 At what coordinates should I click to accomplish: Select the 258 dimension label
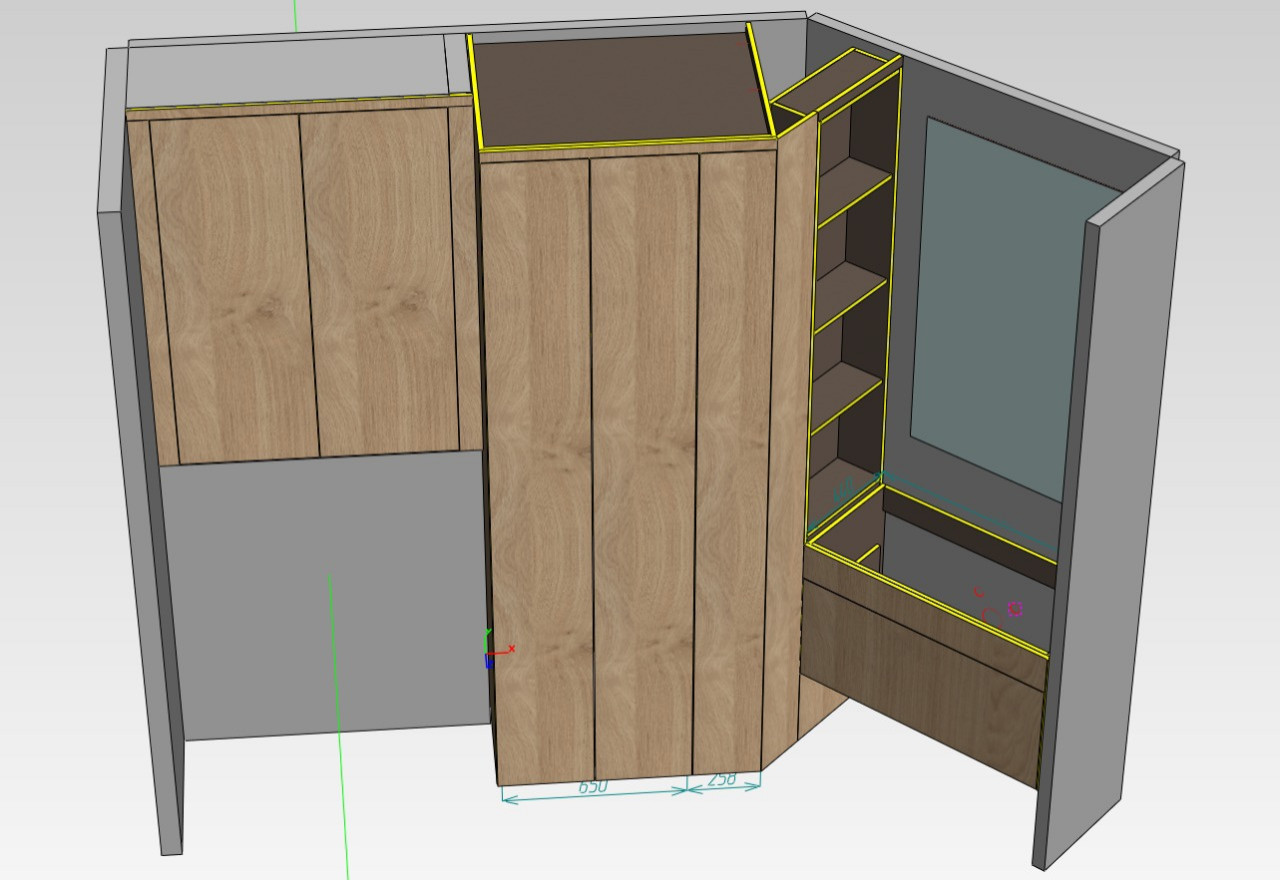(x=722, y=779)
